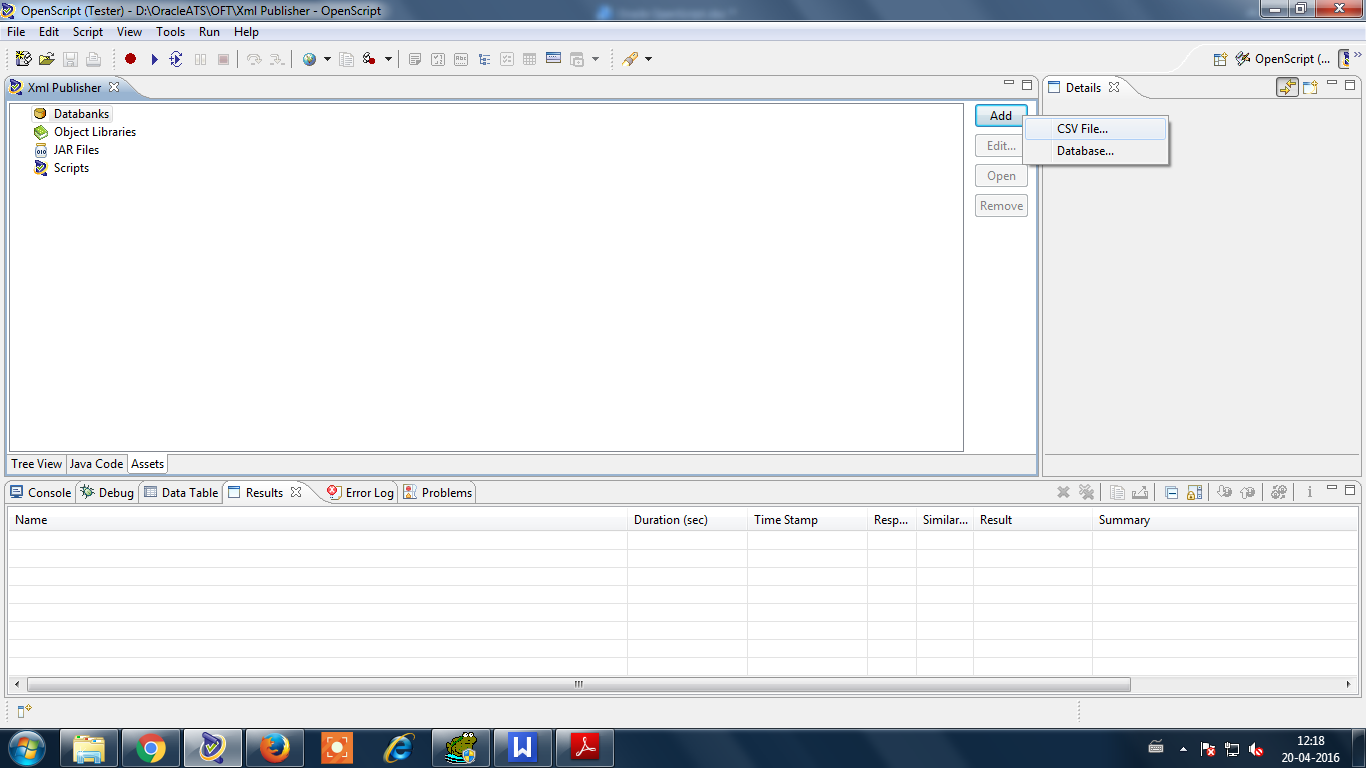The image size is (1366, 768).
Task: Start recording with the red Record button
Action: pos(130,59)
